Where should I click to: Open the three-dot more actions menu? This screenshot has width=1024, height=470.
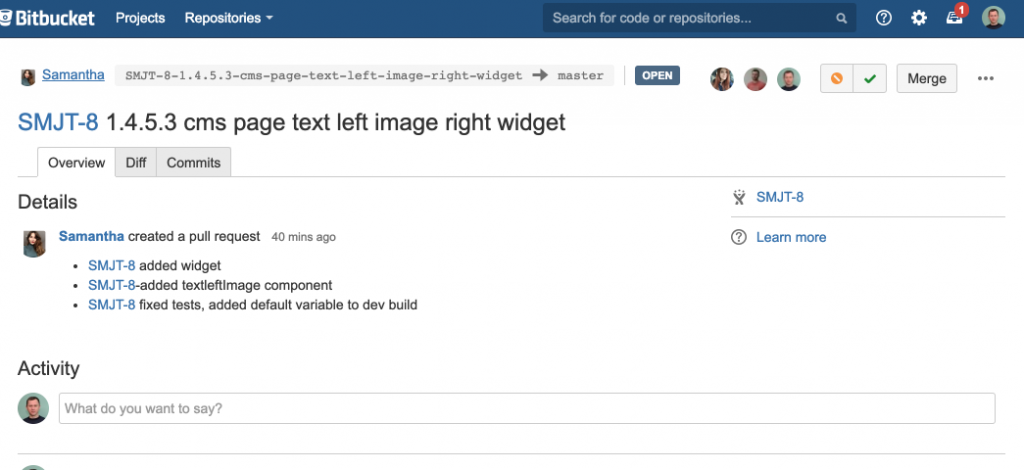985,78
